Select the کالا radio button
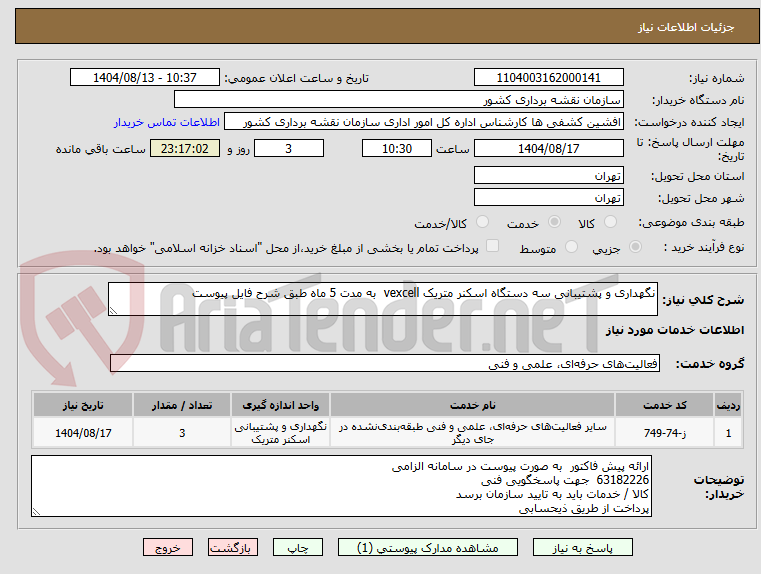The image size is (761, 574). (x=610, y=222)
